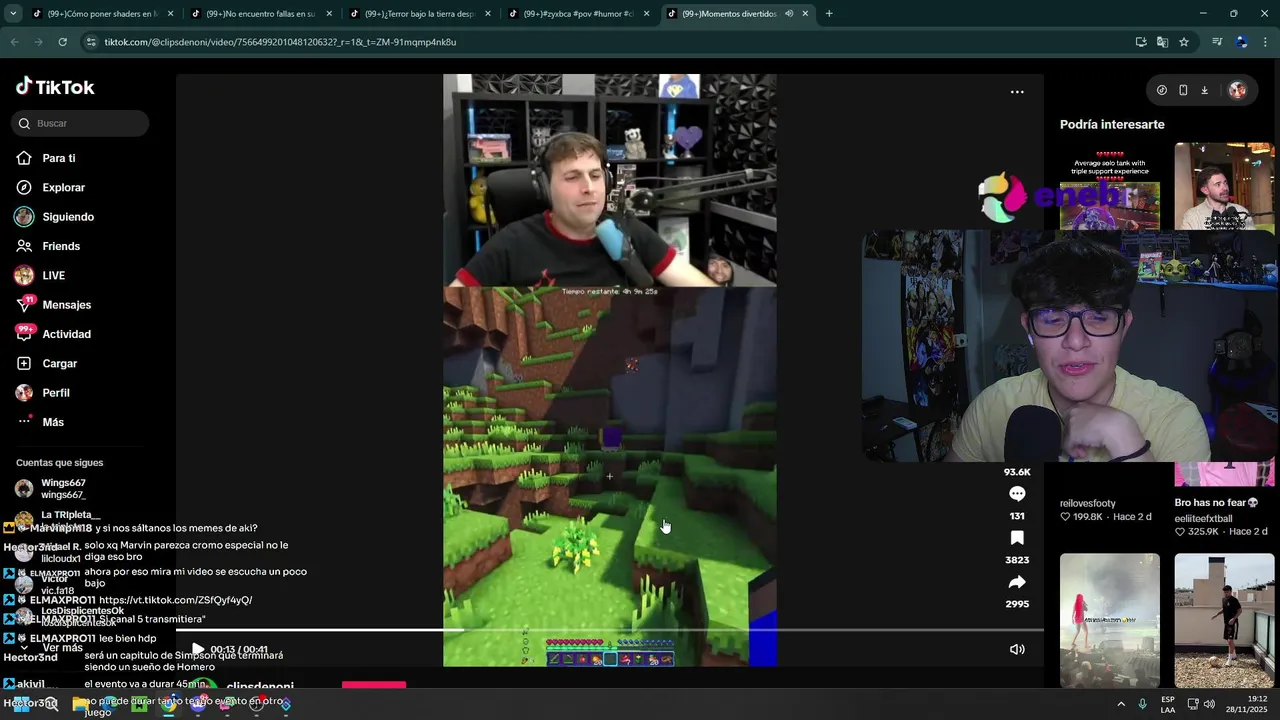Go to Perfil page
The image size is (1280, 720).
(56, 393)
